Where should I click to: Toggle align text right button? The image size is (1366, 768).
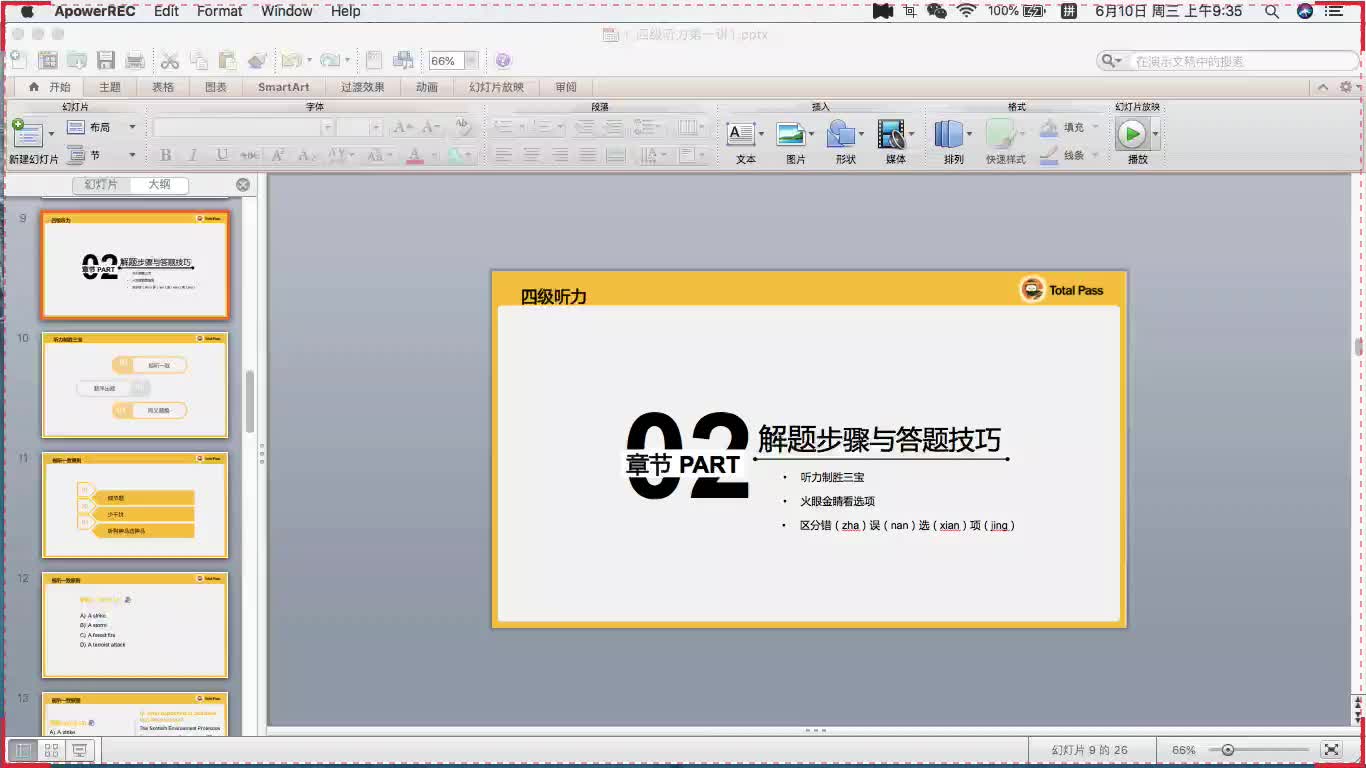pos(560,155)
